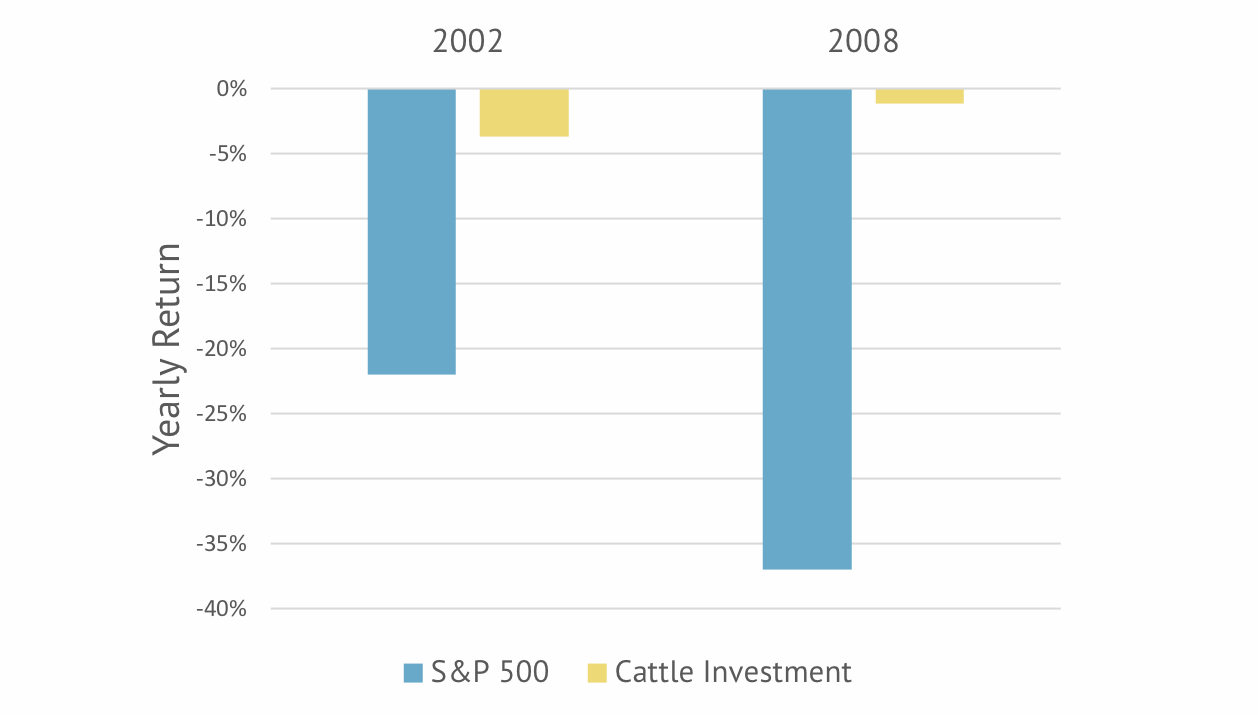Click the -5% axis tick label
Screen dimensions: 1258x715
(x=226, y=154)
